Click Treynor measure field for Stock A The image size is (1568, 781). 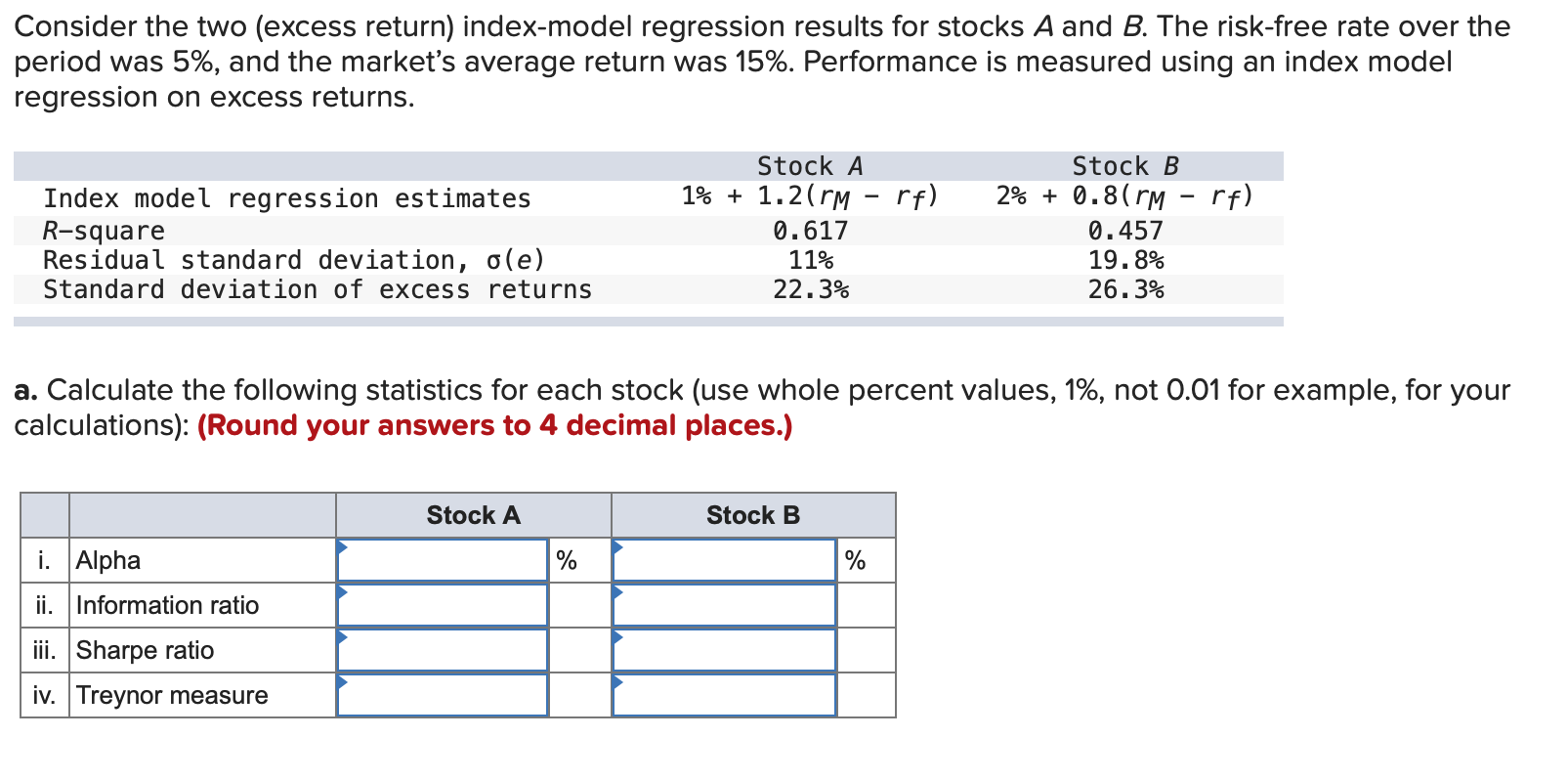pyautogui.click(x=443, y=695)
